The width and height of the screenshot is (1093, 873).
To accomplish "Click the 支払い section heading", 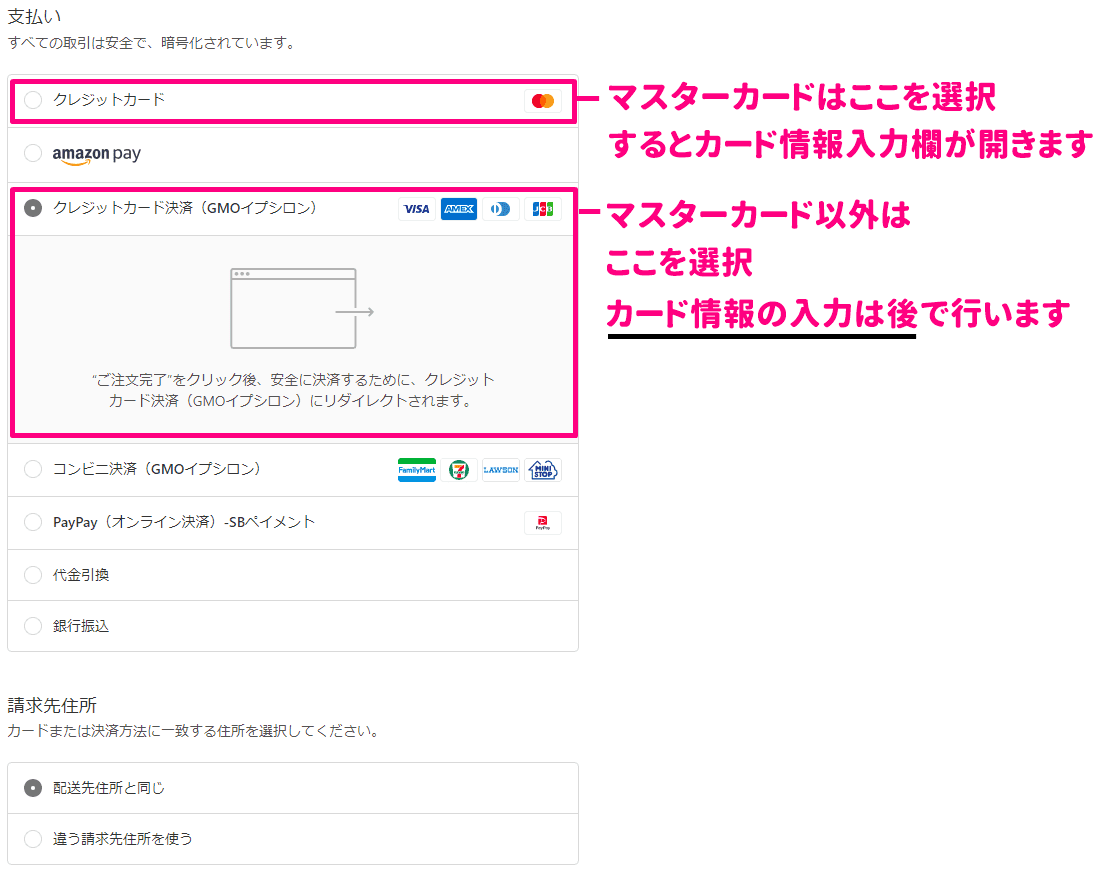I will coord(34,17).
